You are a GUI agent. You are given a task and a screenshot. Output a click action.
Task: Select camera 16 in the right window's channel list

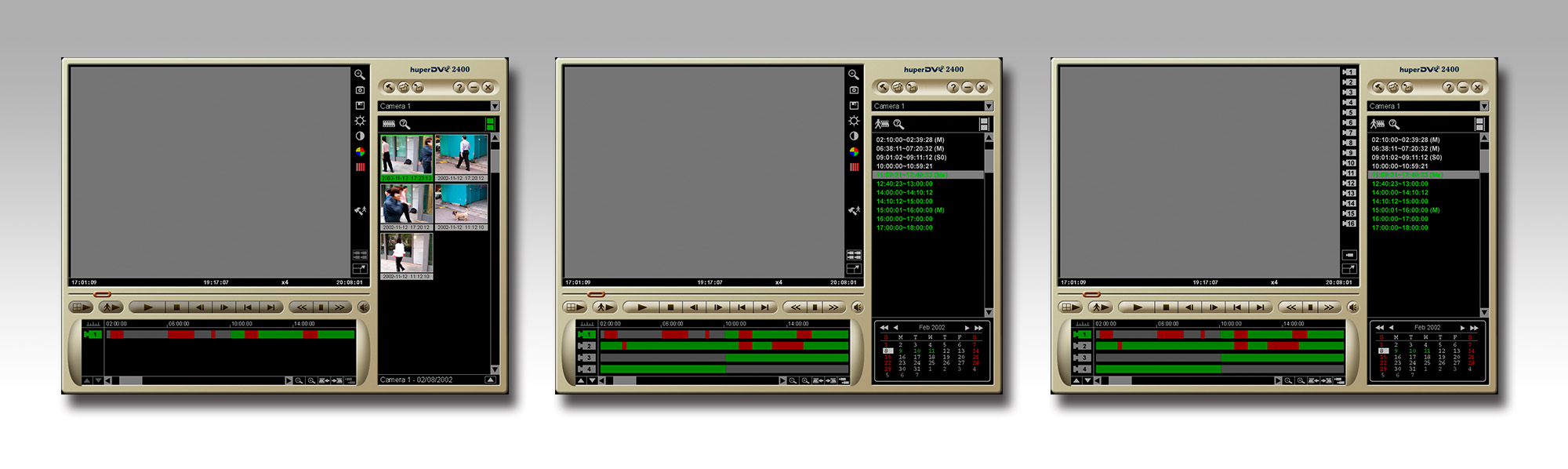pyautogui.click(x=1349, y=224)
